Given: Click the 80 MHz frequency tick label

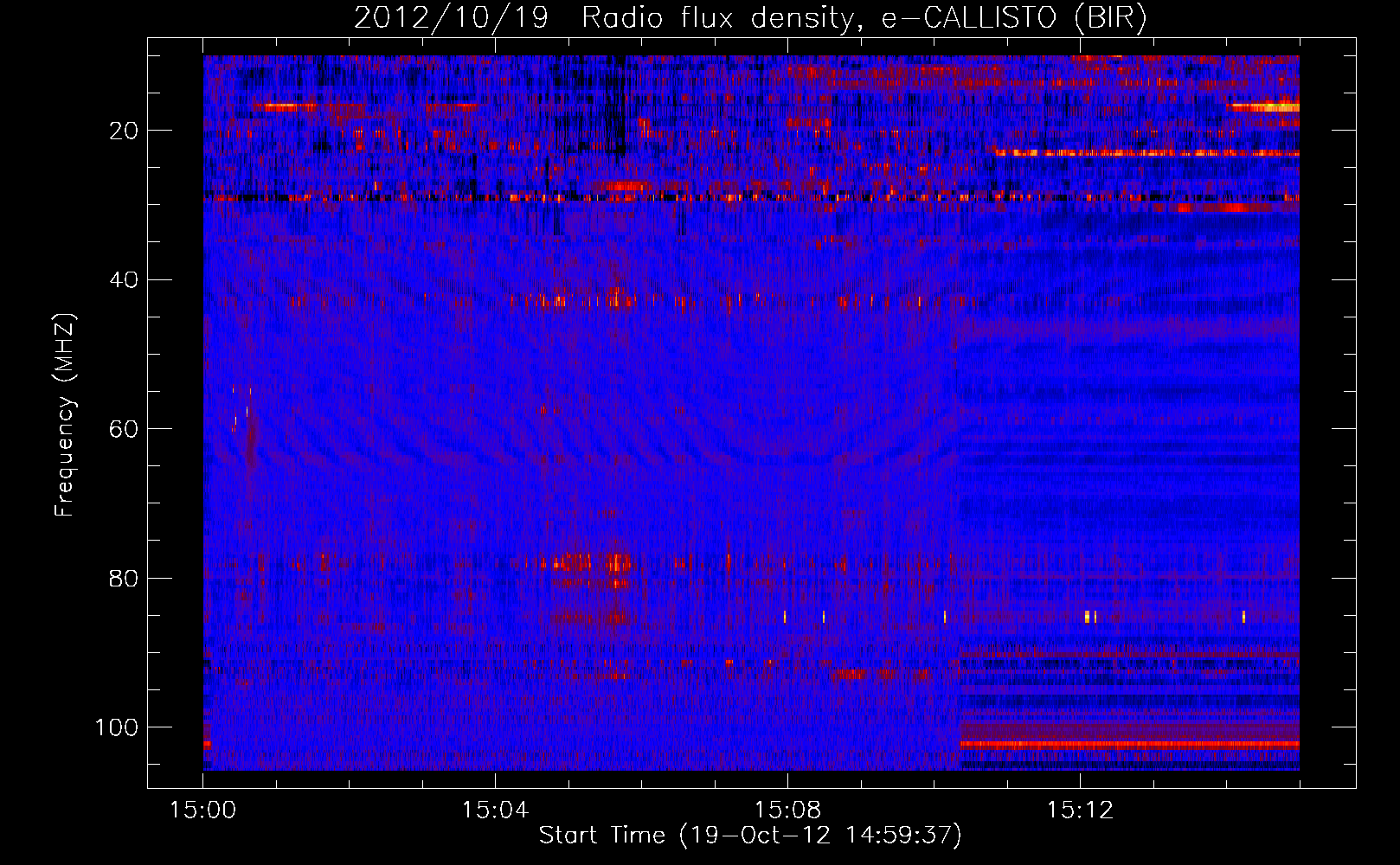Looking at the screenshot, I should point(124,578).
